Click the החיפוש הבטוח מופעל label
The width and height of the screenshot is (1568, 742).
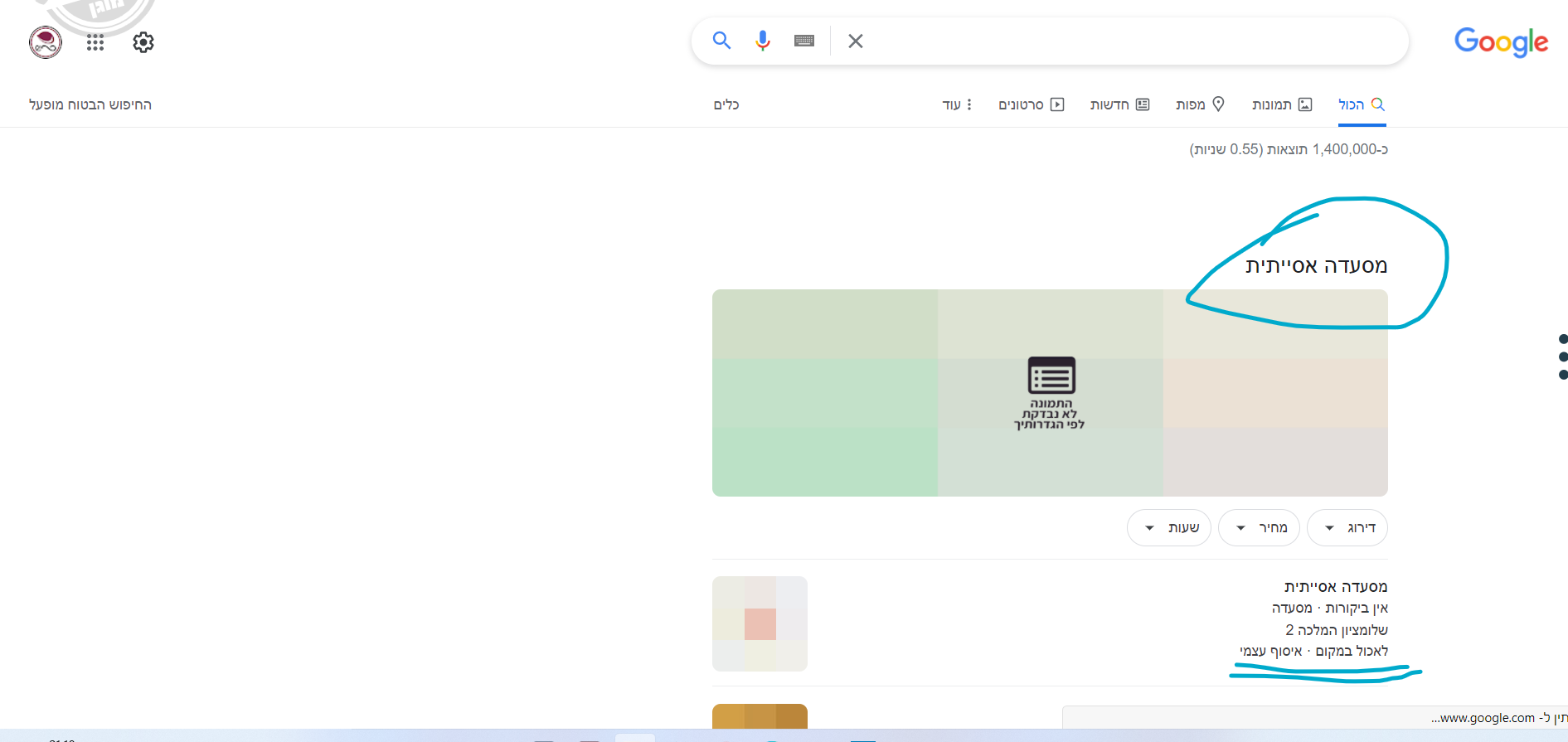(x=90, y=104)
